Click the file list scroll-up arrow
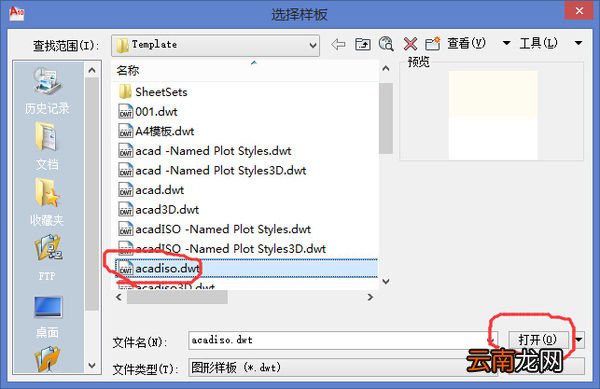Viewport: 600px width, 389px height. 386,68
